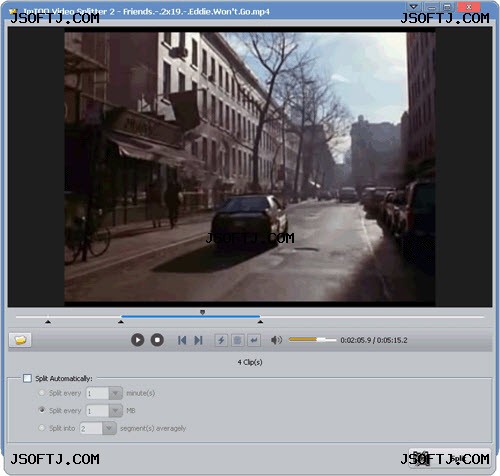Choose Split every MB radio option

(x=42, y=410)
